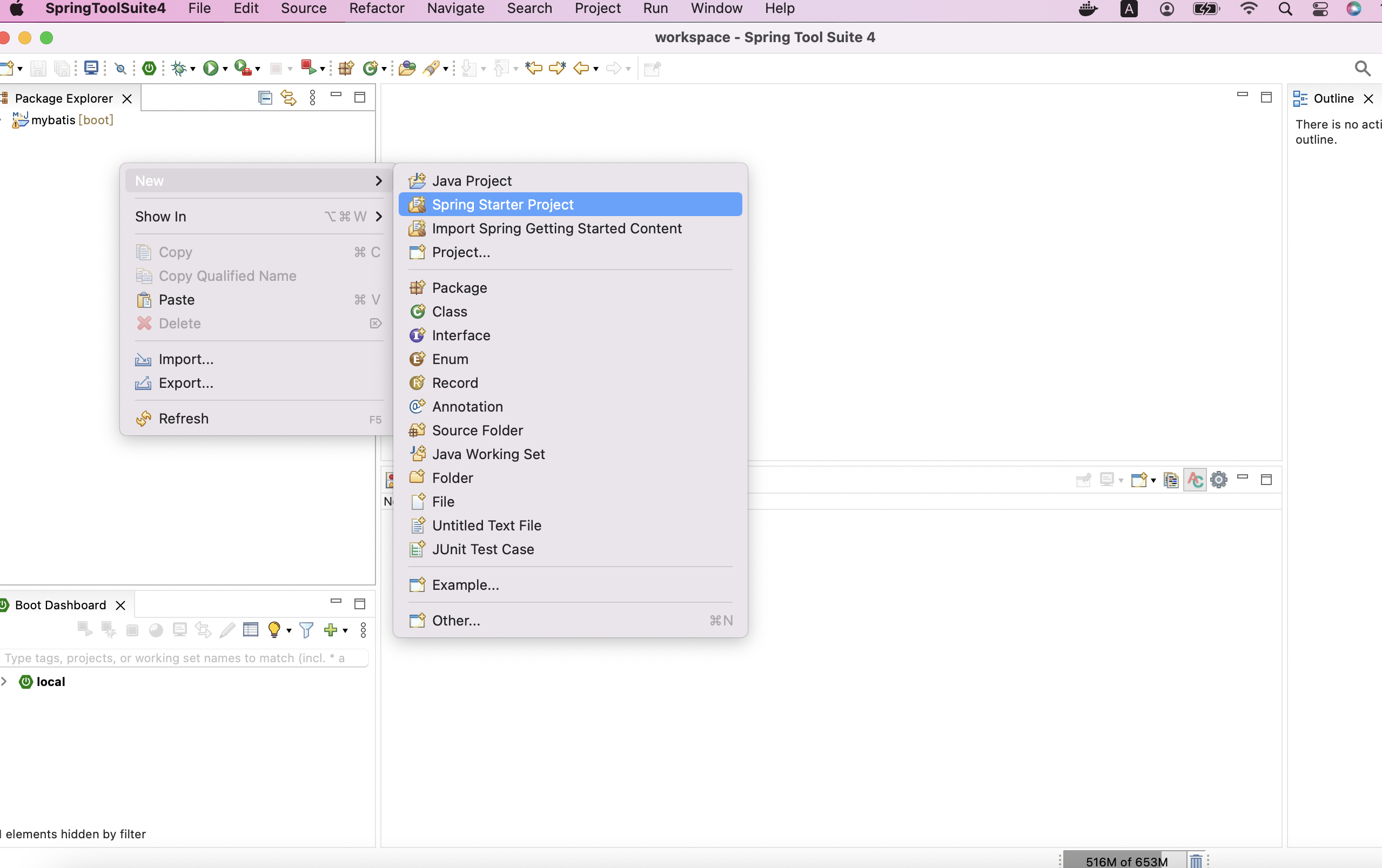The height and width of the screenshot is (868, 1382).
Task: Click the properties table icon in Boot Dashboard
Action: (251, 629)
